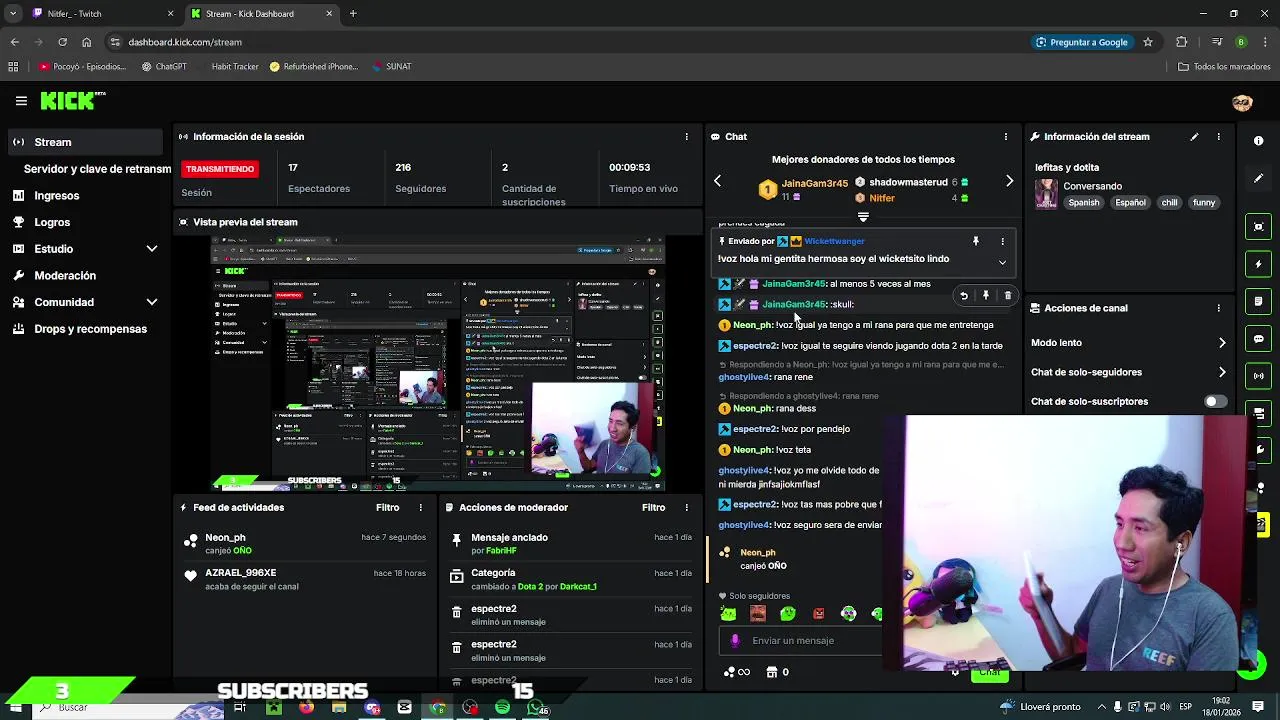The image size is (1280, 720).
Task: Delete JainaGam3r45's skull message with the trash icon
Action: pyautogui.click(x=1008, y=296)
